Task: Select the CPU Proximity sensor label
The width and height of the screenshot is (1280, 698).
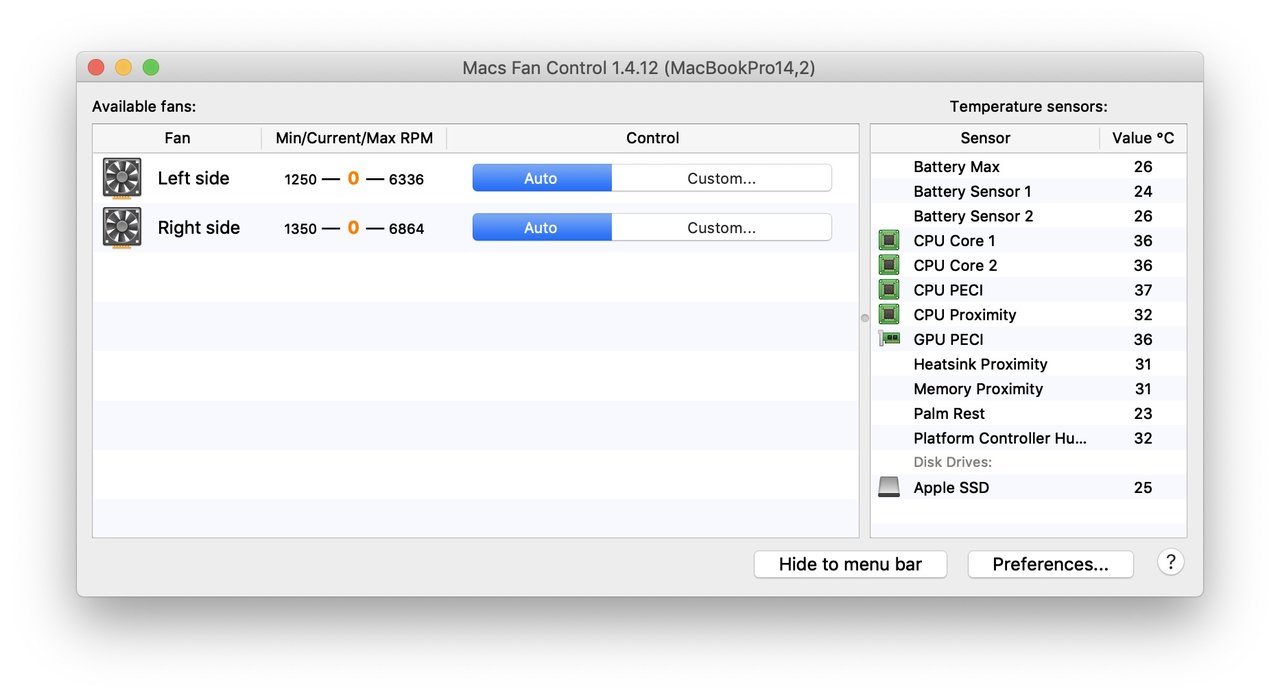Action: click(x=964, y=314)
